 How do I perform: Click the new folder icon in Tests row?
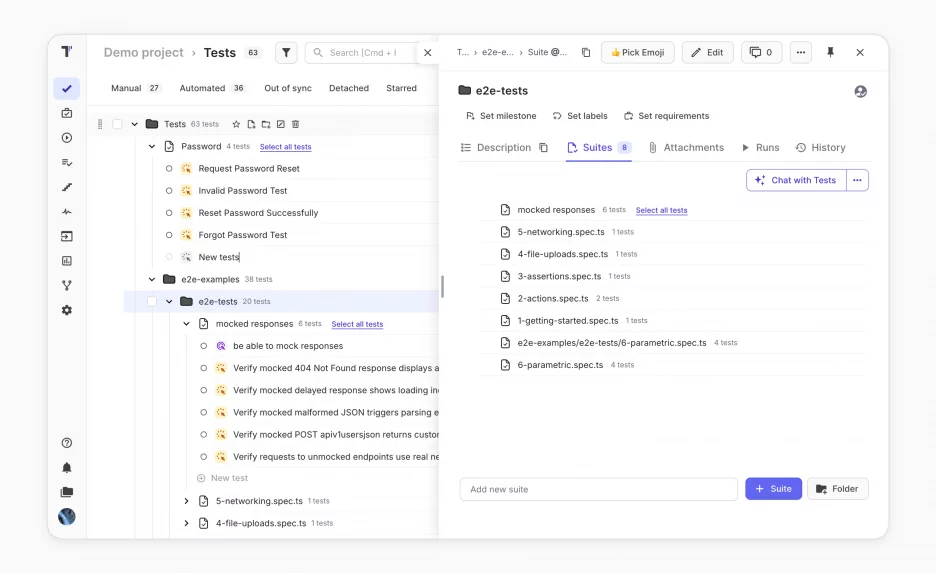click(266, 124)
